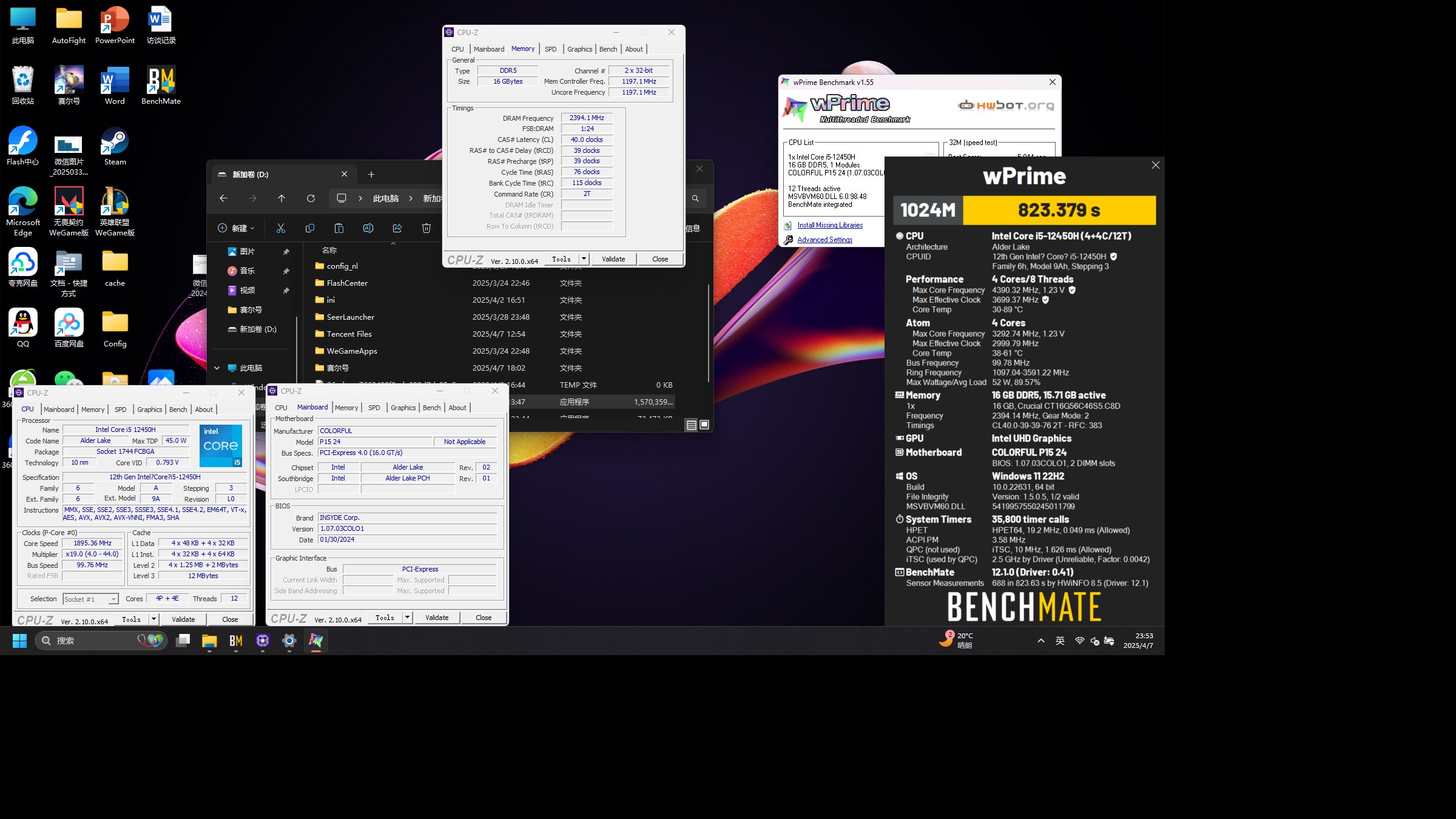This screenshot has width=1456, height=819.
Task: Open the Recycle Bin icon
Action: (22, 86)
